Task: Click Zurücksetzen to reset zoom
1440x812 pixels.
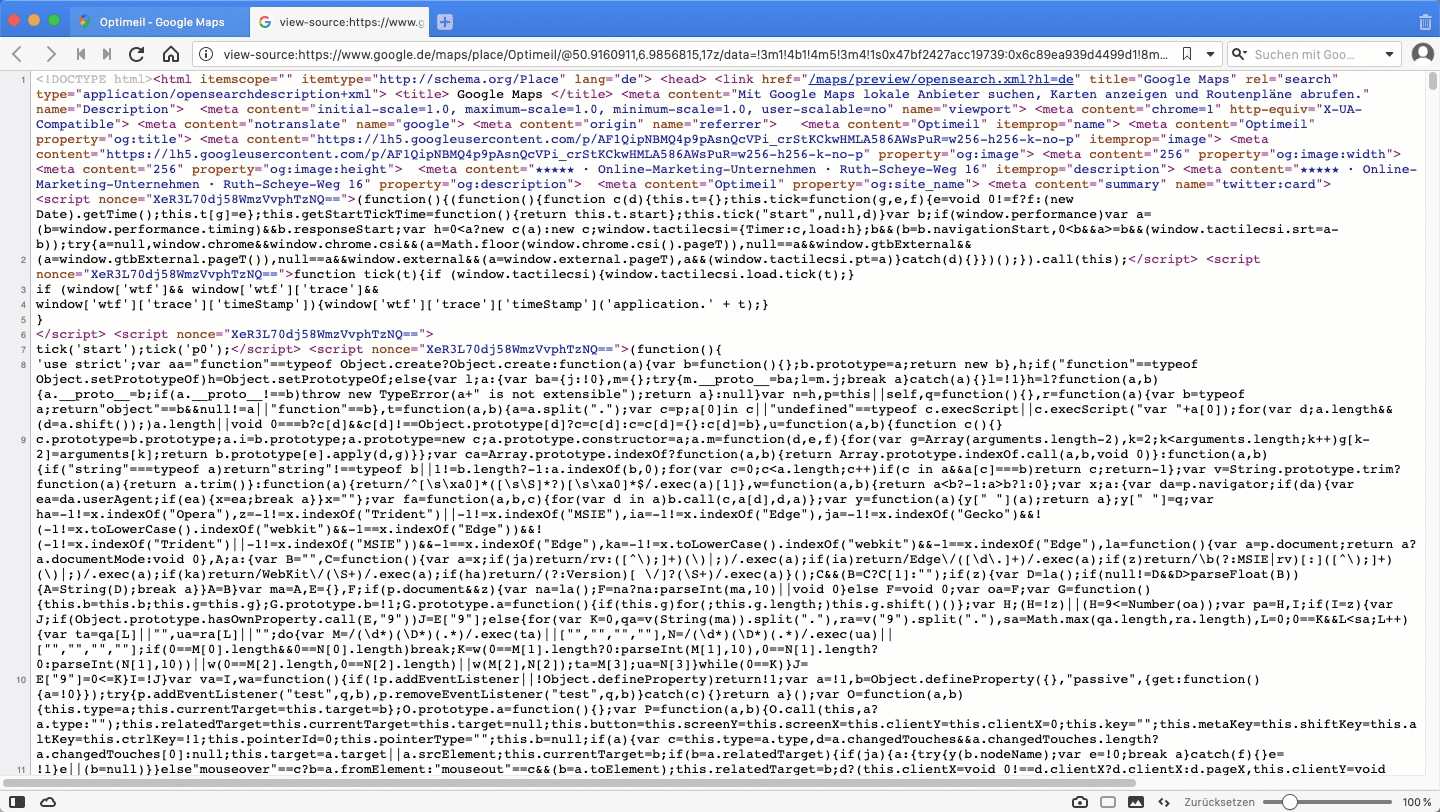Action: coord(1217,802)
